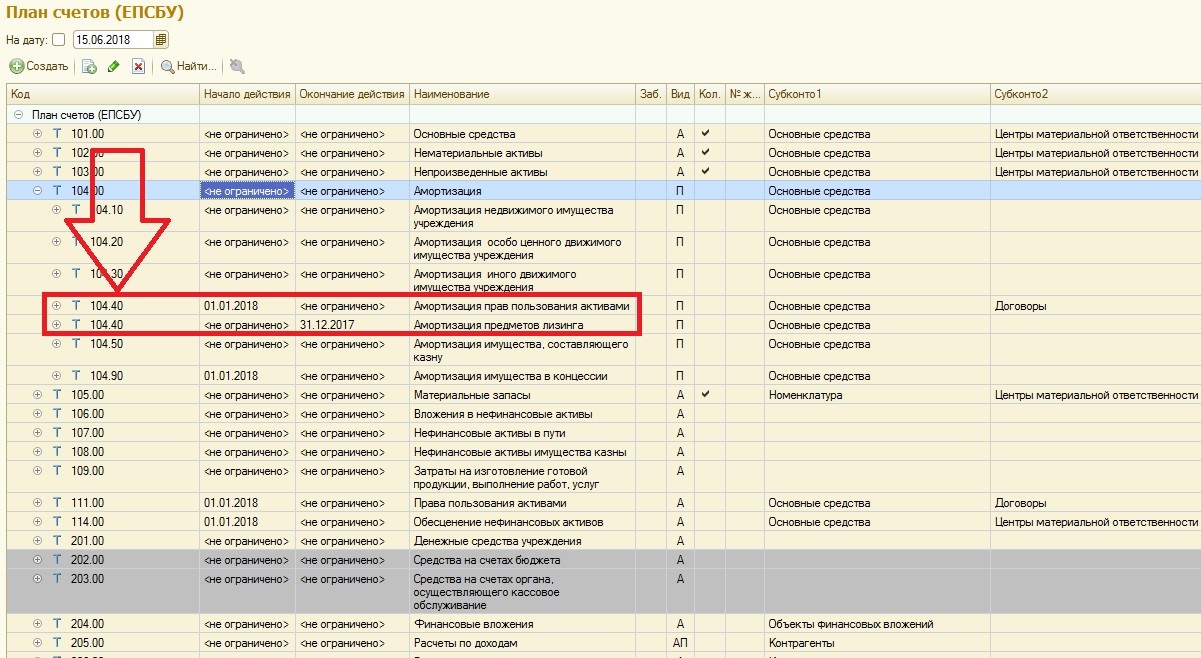The height and width of the screenshot is (658, 1201).
Task: Click the account icon of row 114.00
Action: (x=57, y=522)
